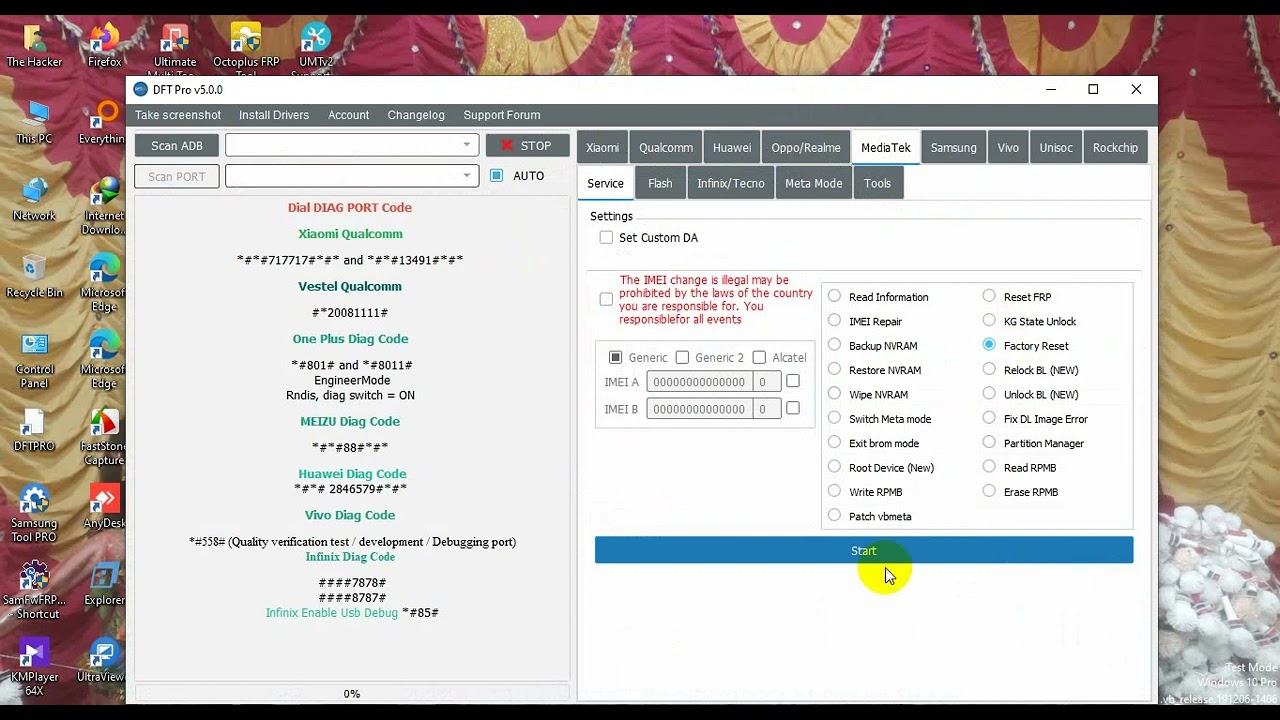Open the Install Drivers menu
Viewport: 1280px width, 720px height.
point(274,115)
